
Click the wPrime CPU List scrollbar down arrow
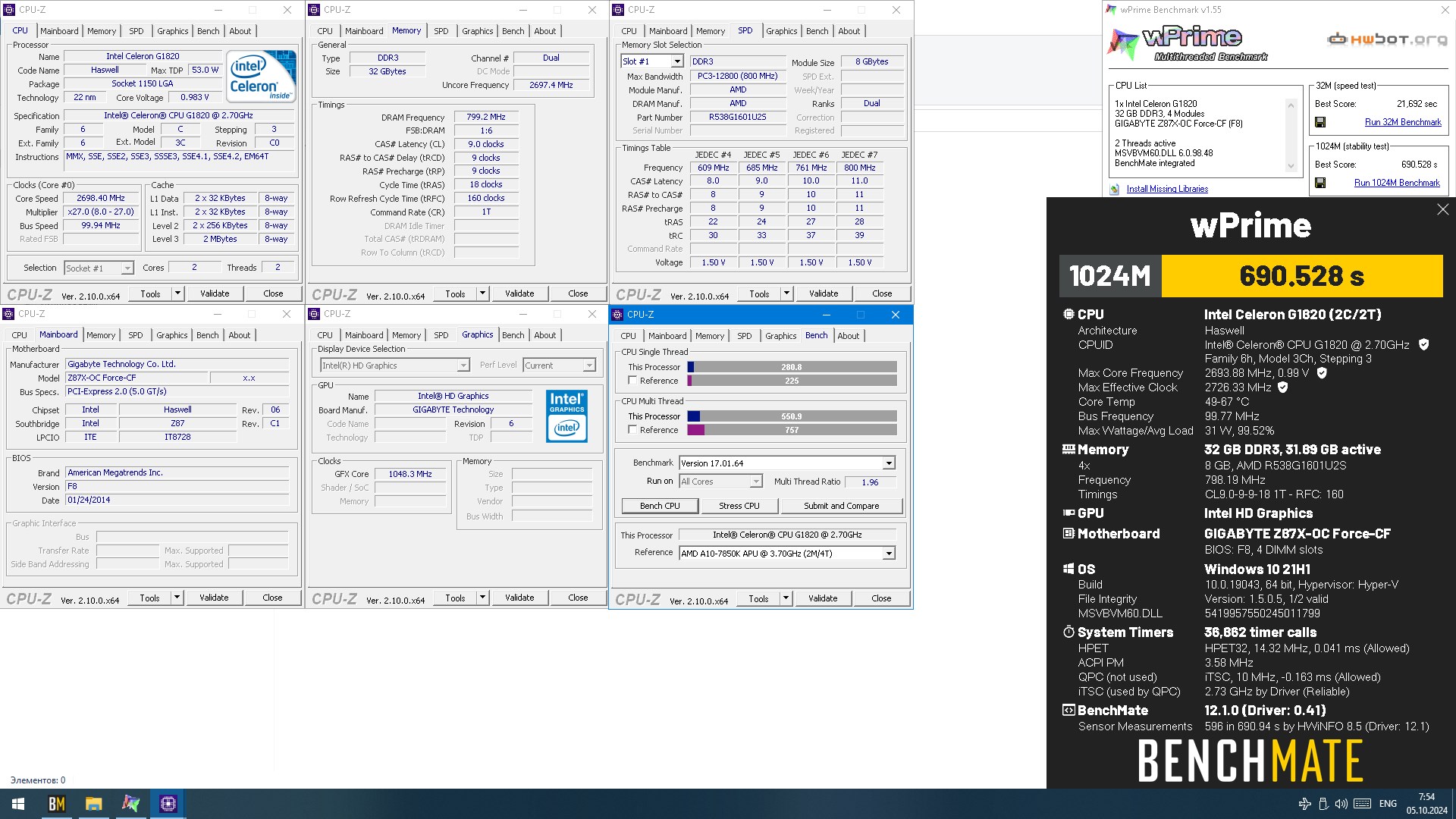[x=1291, y=167]
